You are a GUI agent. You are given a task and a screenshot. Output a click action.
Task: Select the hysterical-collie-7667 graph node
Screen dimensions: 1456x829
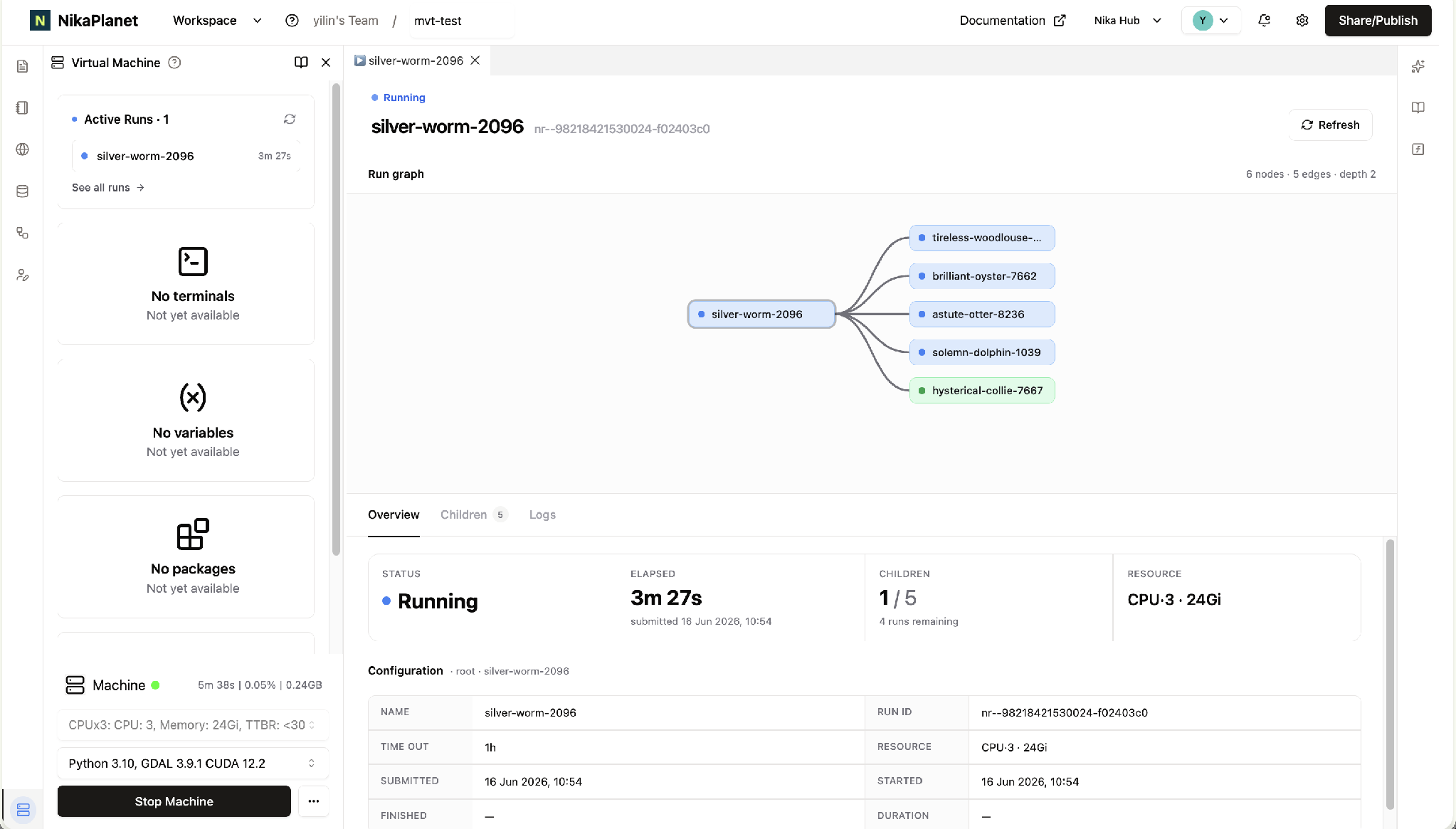tap(982, 391)
